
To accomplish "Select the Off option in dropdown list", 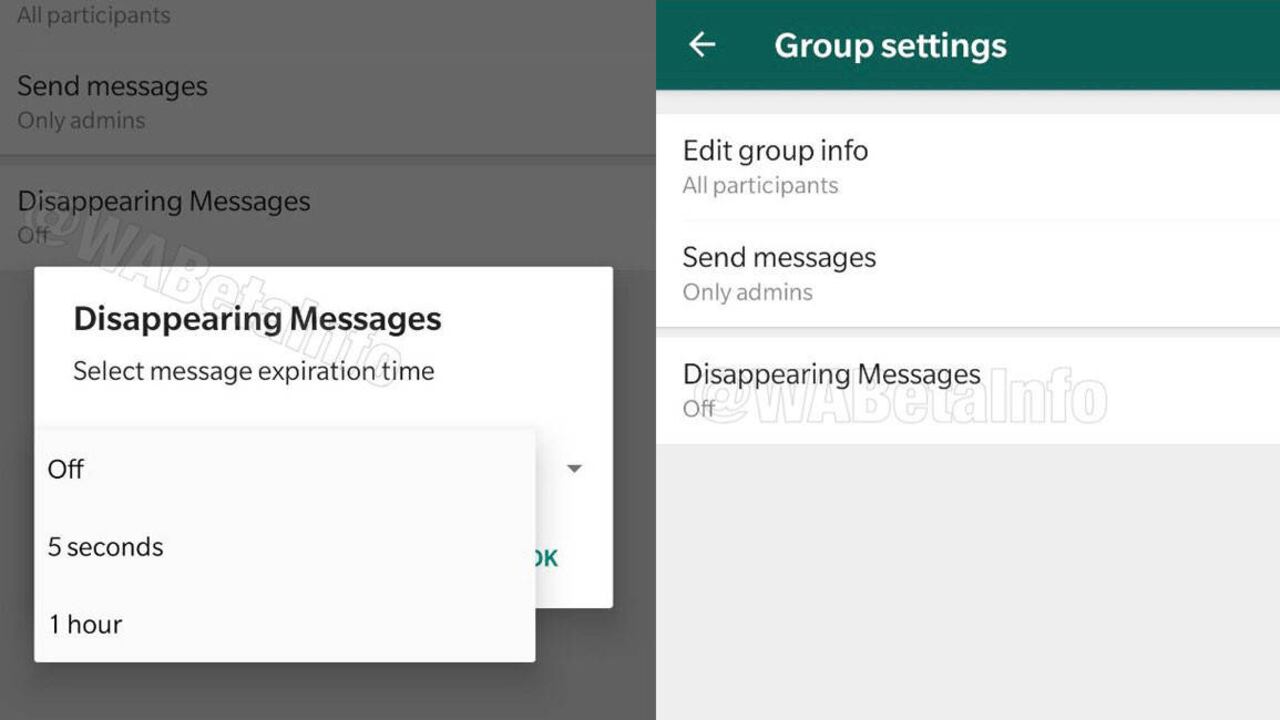I will (x=66, y=469).
